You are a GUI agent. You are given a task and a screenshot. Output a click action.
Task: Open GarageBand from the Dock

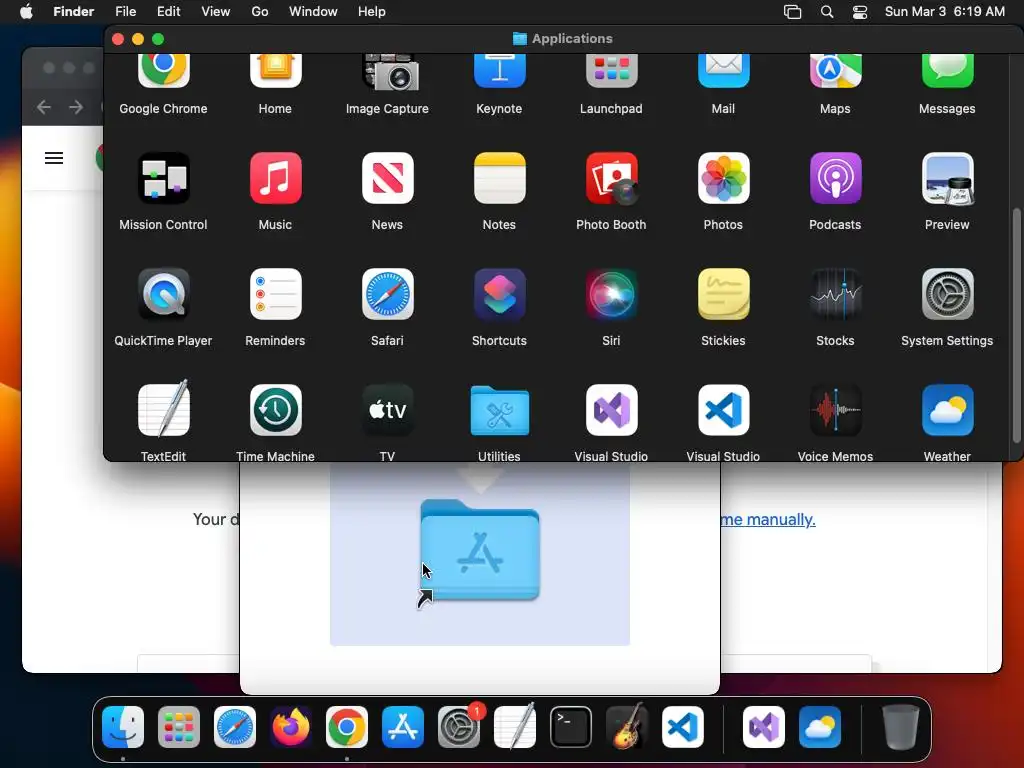(x=627, y=726)
